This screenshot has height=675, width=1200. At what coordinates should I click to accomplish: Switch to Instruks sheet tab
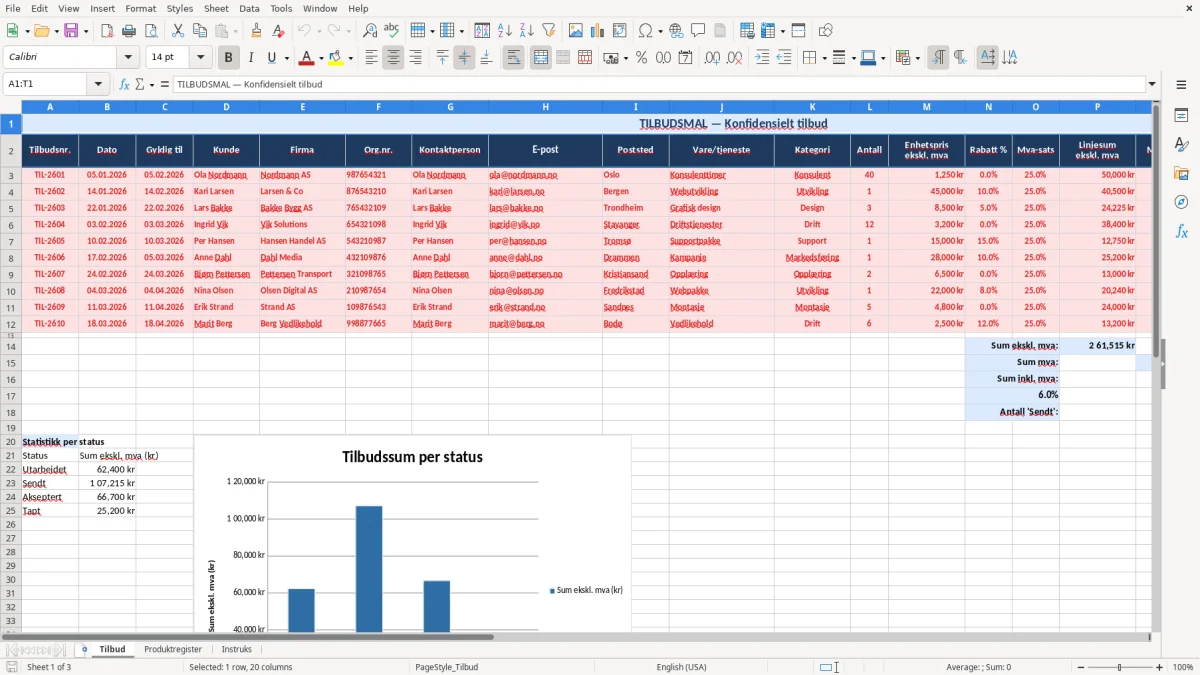tap(237, 650)
